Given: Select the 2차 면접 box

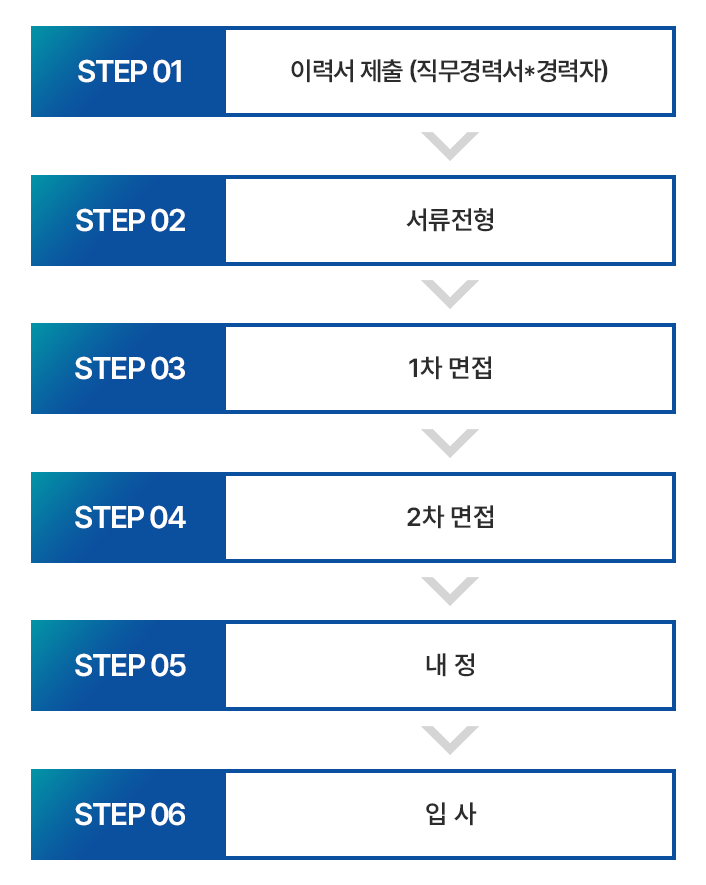Looking at the screenshot, I should click(x=450, y=517).
